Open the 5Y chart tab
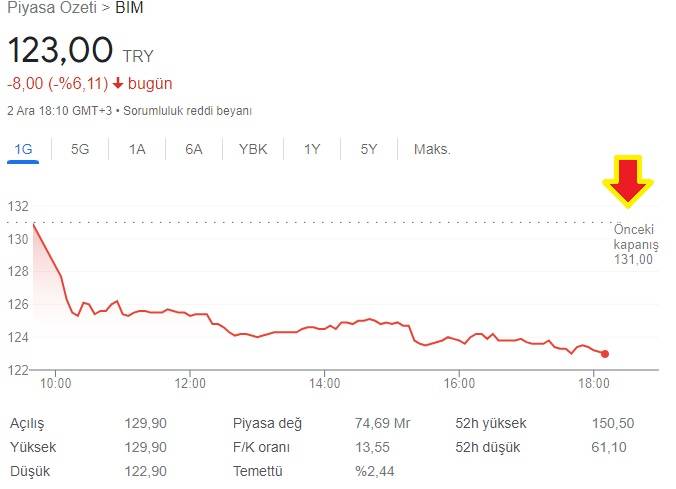Viewport: 676px width, 489px height. pyautogui.click(x=369, y=149)
